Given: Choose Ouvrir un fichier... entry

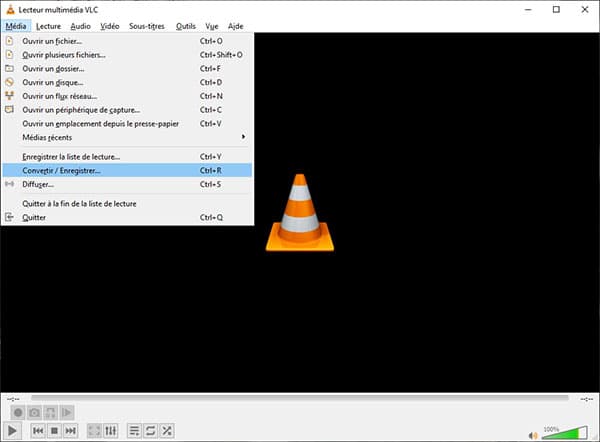Looking at the screenshot, I should pyautogui.click(x=127, y=41).
